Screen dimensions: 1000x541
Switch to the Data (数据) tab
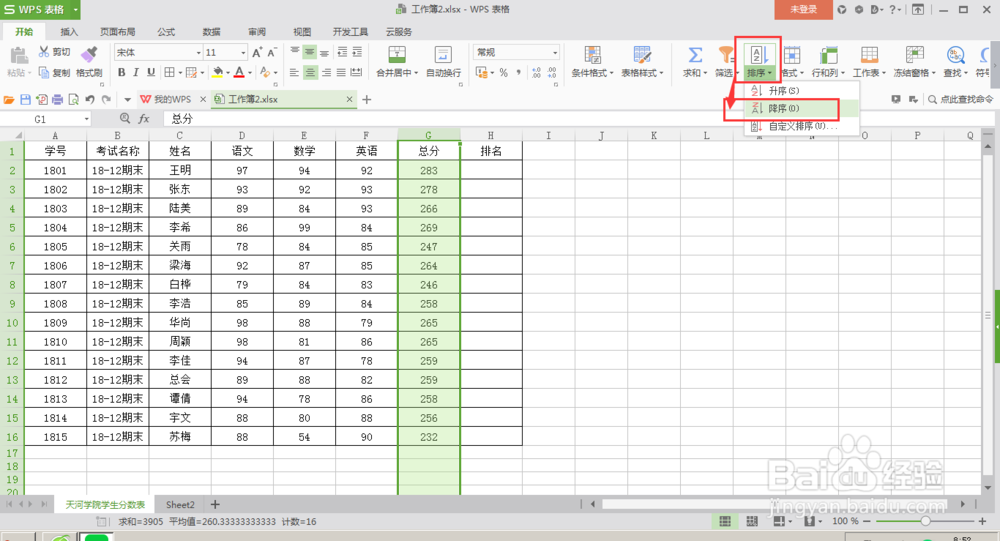[x=211, y=31]
